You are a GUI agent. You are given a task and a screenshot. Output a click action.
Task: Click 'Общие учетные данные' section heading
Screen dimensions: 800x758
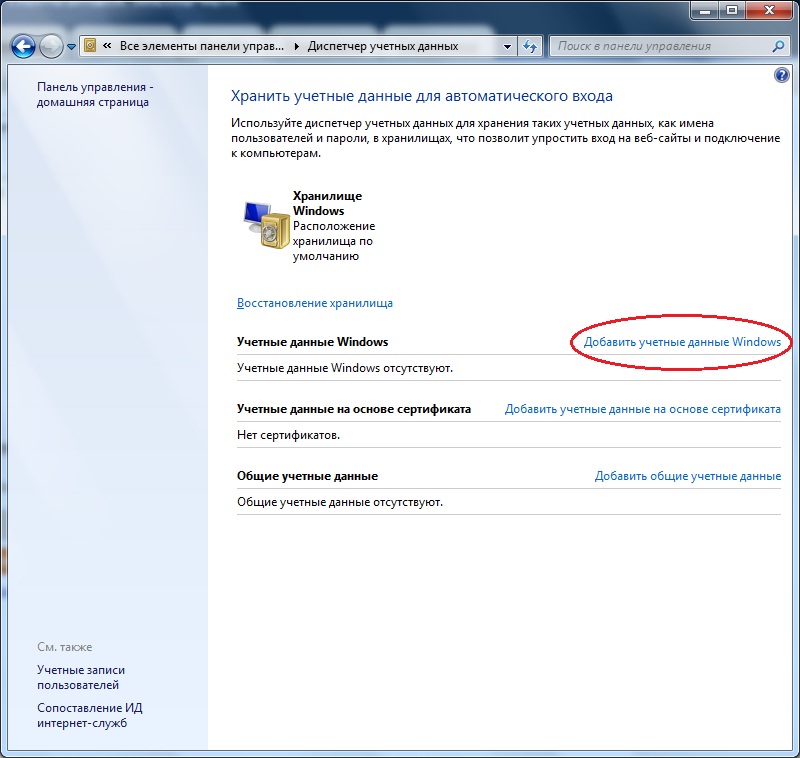[x=307, y=476]
